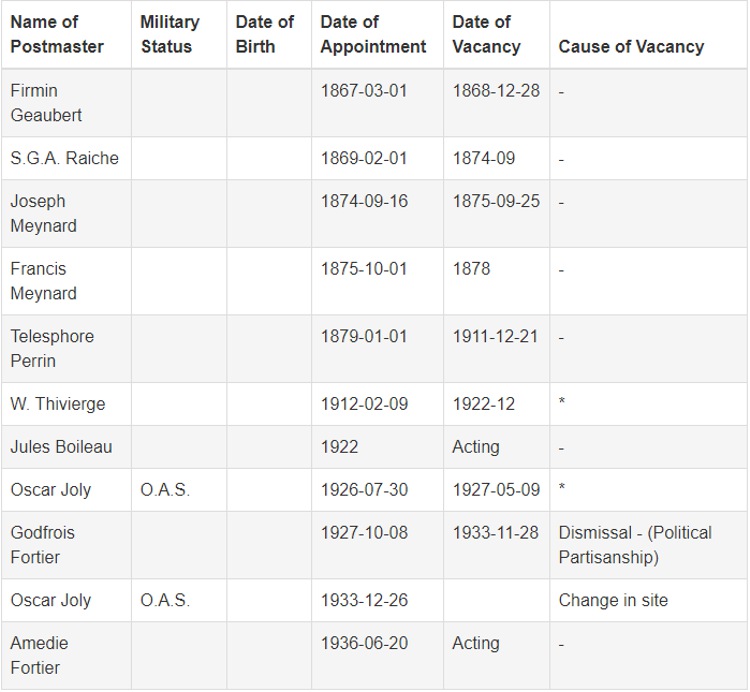Click the 'Cause of Vacancy' column header
The width and height of the screenshot is (750, 692).
[x=631, y=47]
